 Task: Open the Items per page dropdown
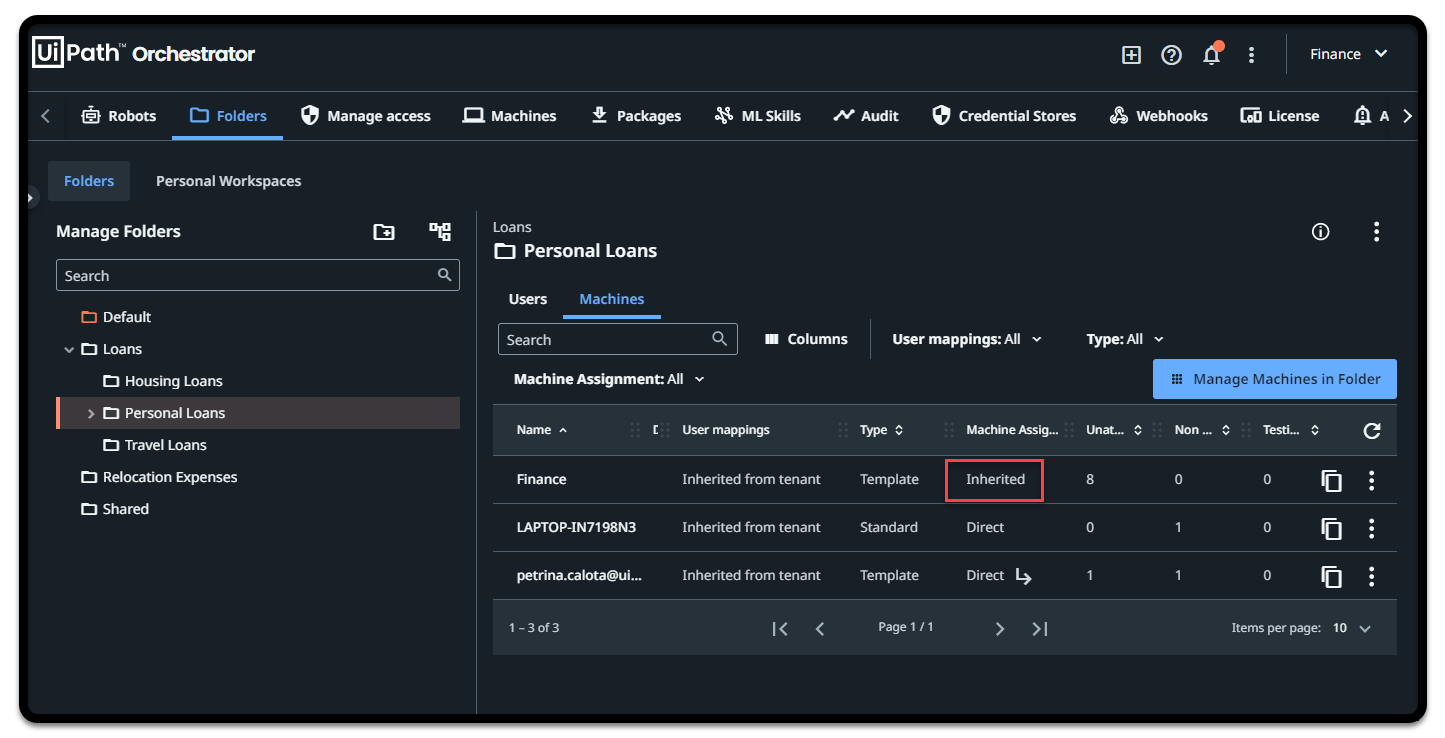click(1351, 628)
